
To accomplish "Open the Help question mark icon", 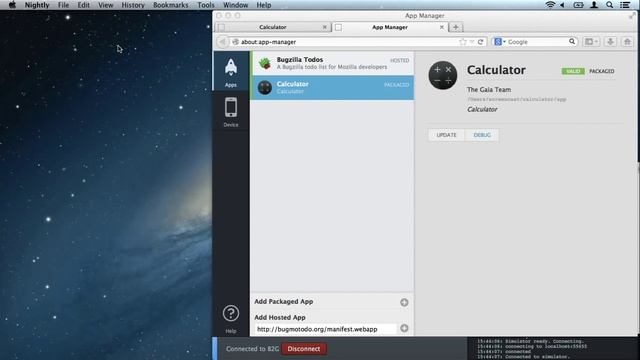I will click(x=231, y=313).
